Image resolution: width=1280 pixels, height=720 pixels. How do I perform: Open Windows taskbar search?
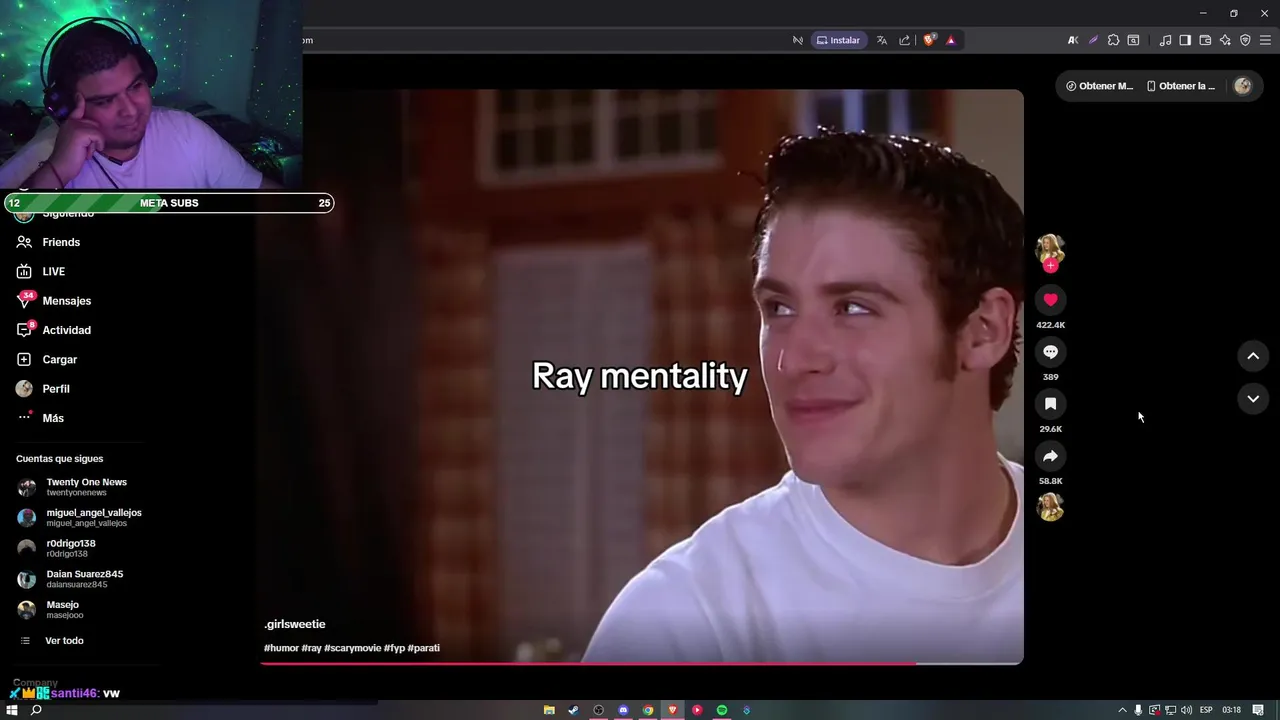(x=36, y=710)
